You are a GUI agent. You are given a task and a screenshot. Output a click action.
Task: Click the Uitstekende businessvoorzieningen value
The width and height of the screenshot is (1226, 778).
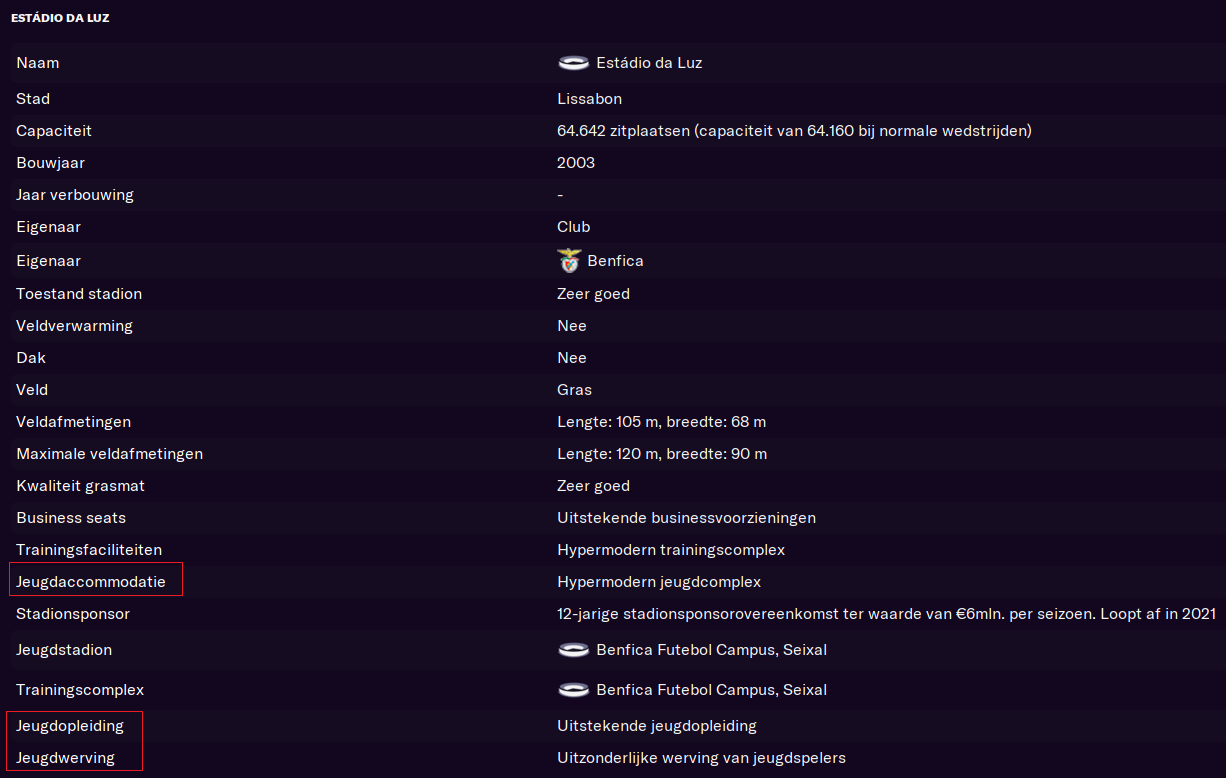[686, 518]
